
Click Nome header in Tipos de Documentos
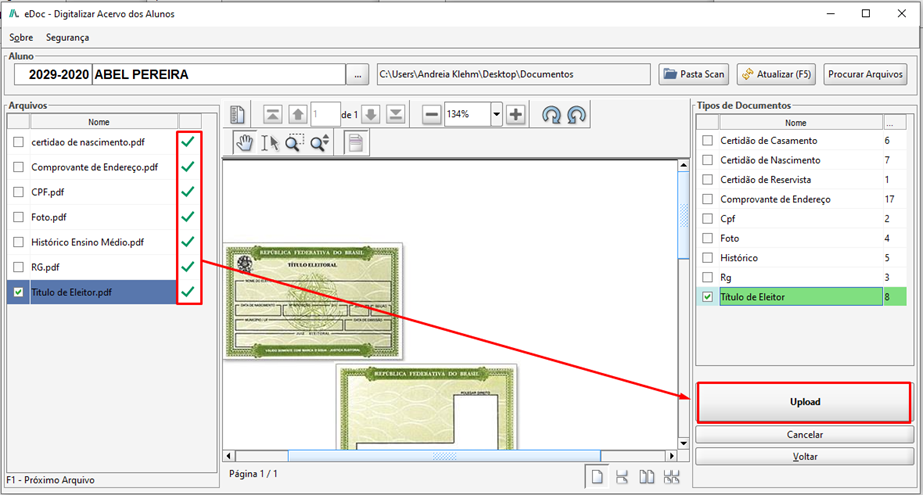pyautogui.click(x=801, y=122)
